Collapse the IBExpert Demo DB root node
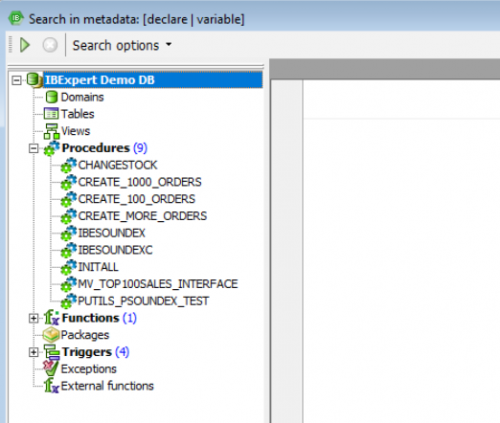Viewport: 500px width, 423px height. [16, 80]
